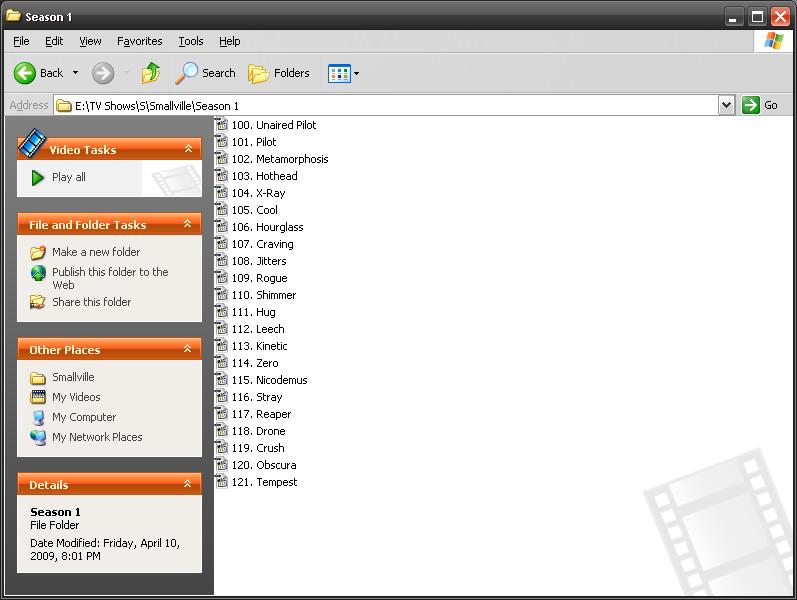The image size is (797, 600).
Task: Click the Smallville folder icon
Action: click(x=38, y=378)
